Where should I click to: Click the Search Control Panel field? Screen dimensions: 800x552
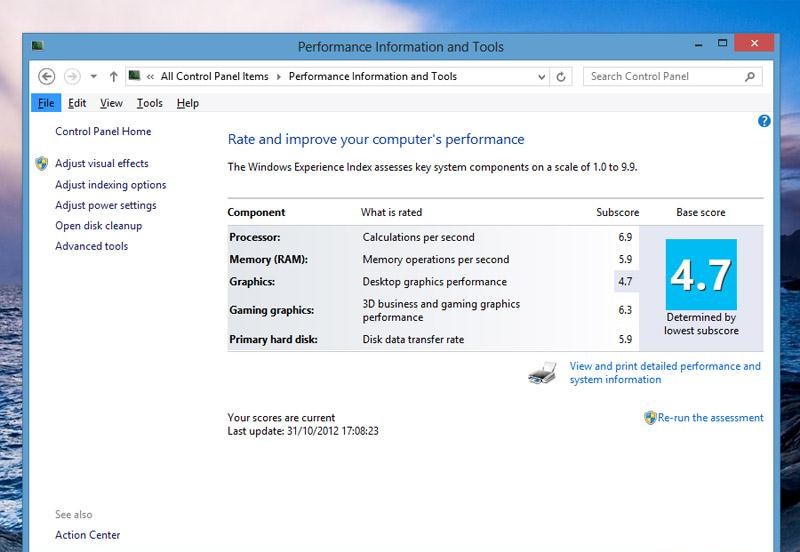pos(660,76)
